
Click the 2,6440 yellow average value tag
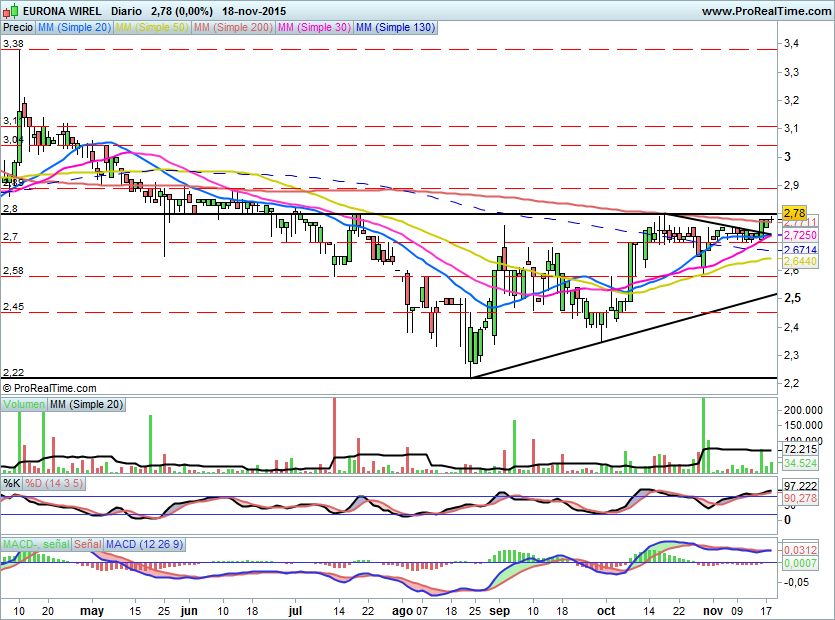(x=799, y=261)
